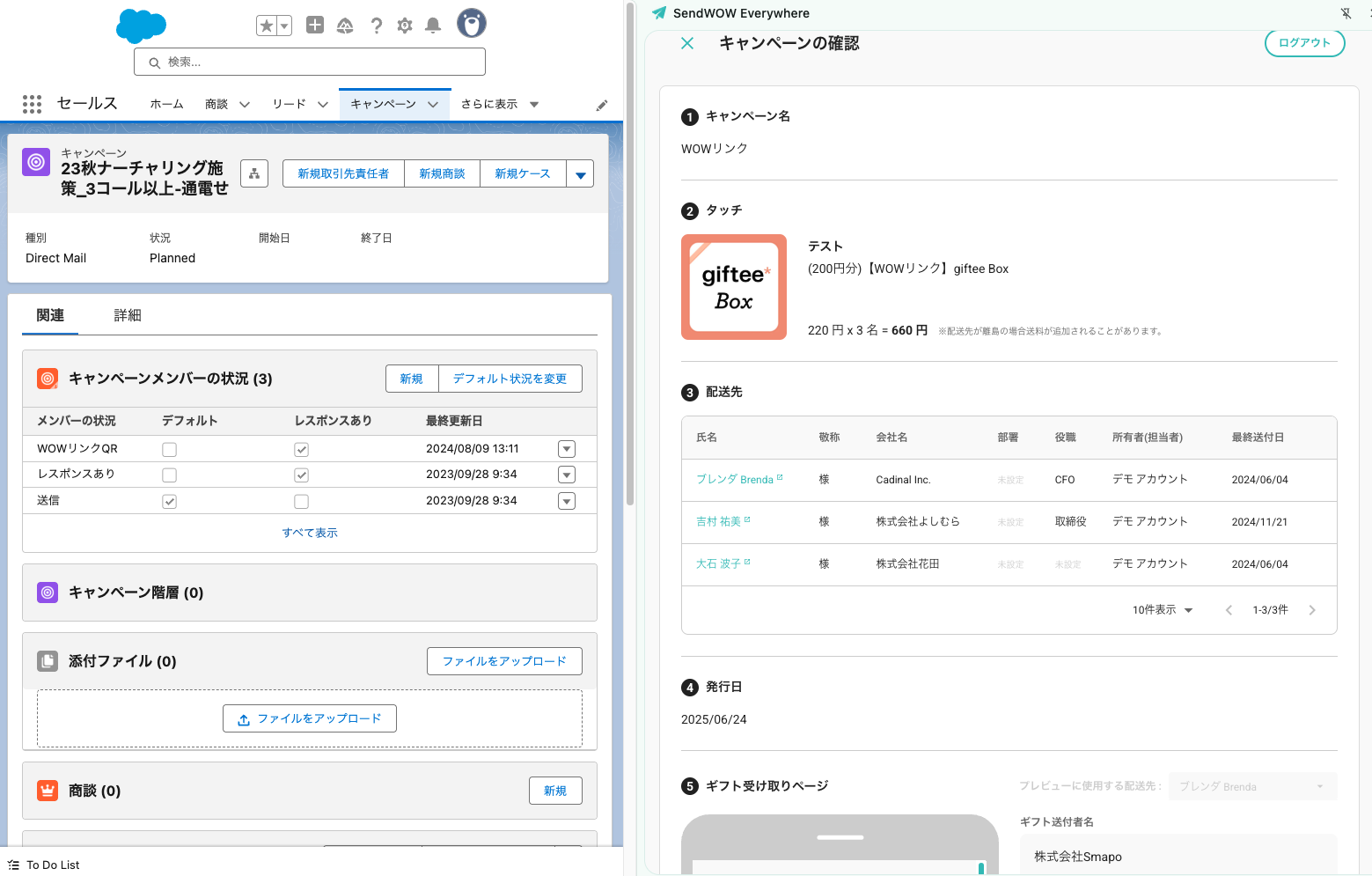Click the 新規ケース button

(523, 173)
